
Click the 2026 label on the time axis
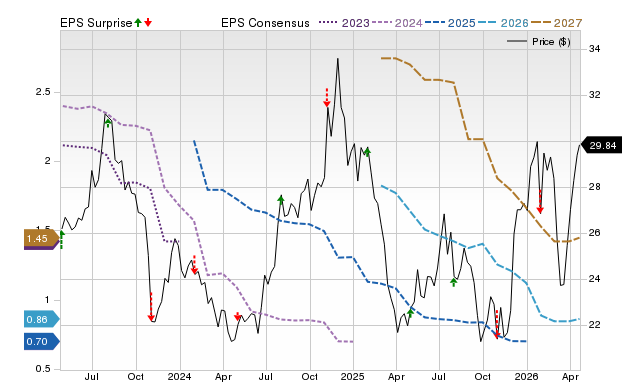click(x=527, y=376)
